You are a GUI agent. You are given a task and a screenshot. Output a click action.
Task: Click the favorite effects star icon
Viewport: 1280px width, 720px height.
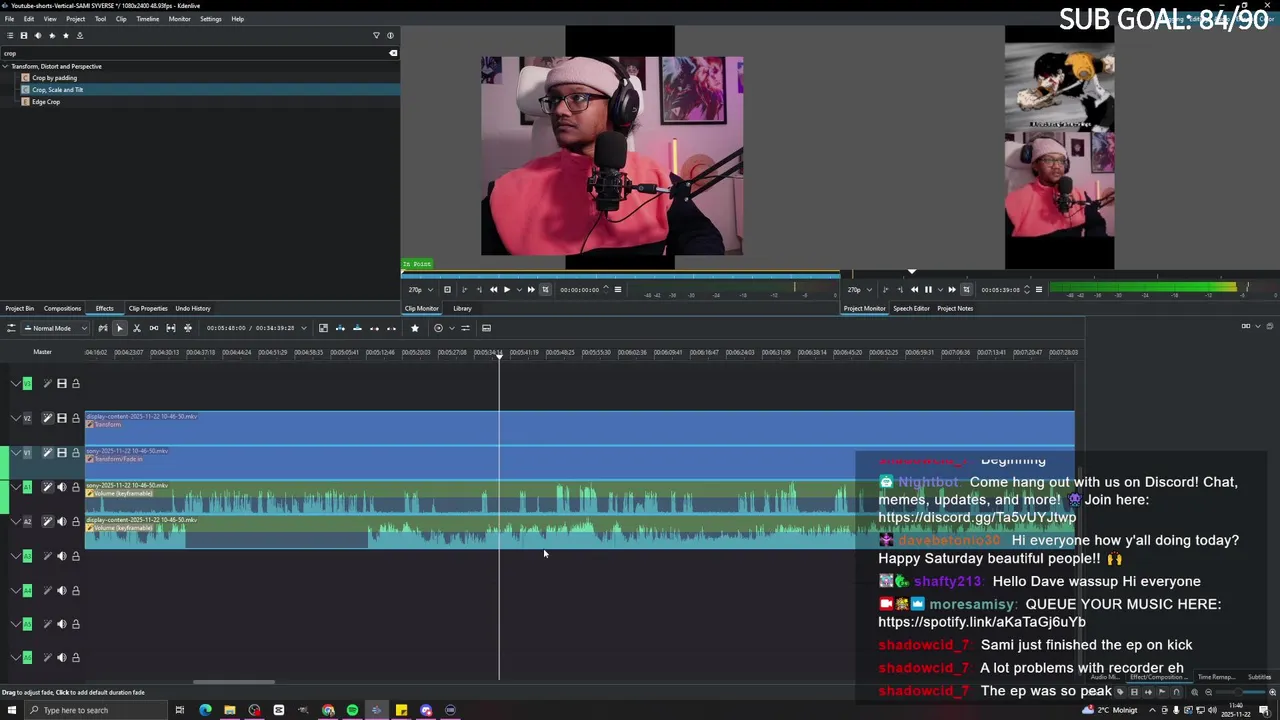(415, 328)
